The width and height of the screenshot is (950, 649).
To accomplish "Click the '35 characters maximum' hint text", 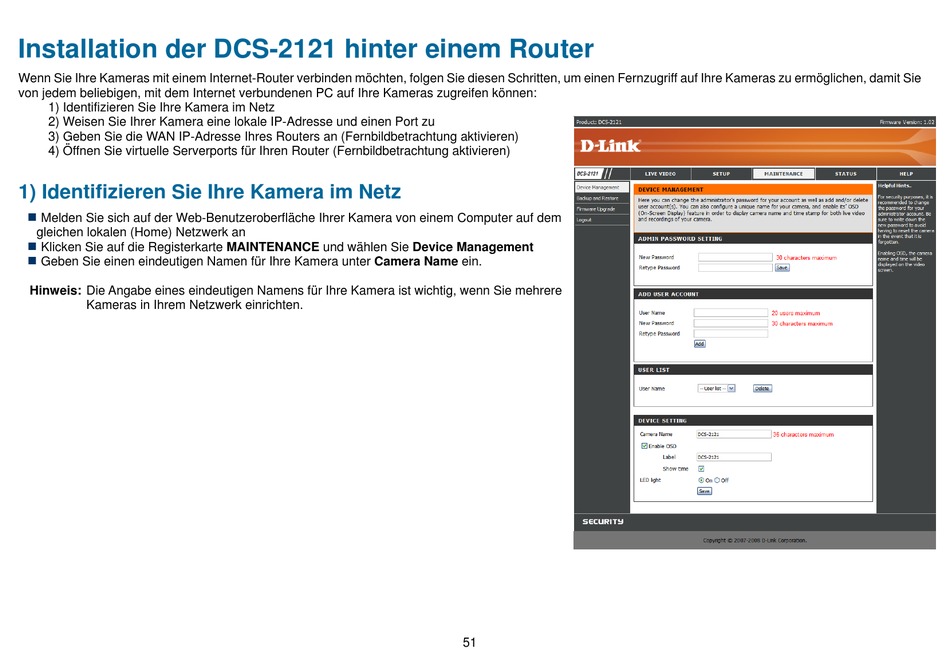I will tap(803, 434).
